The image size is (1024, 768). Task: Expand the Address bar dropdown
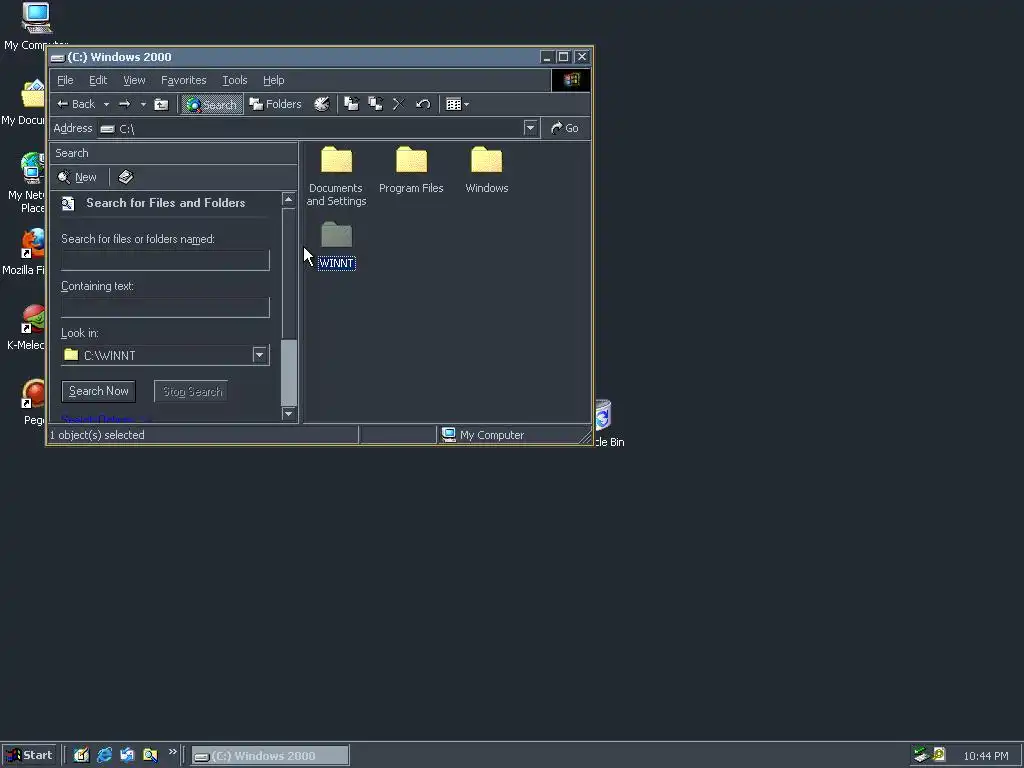530,128
